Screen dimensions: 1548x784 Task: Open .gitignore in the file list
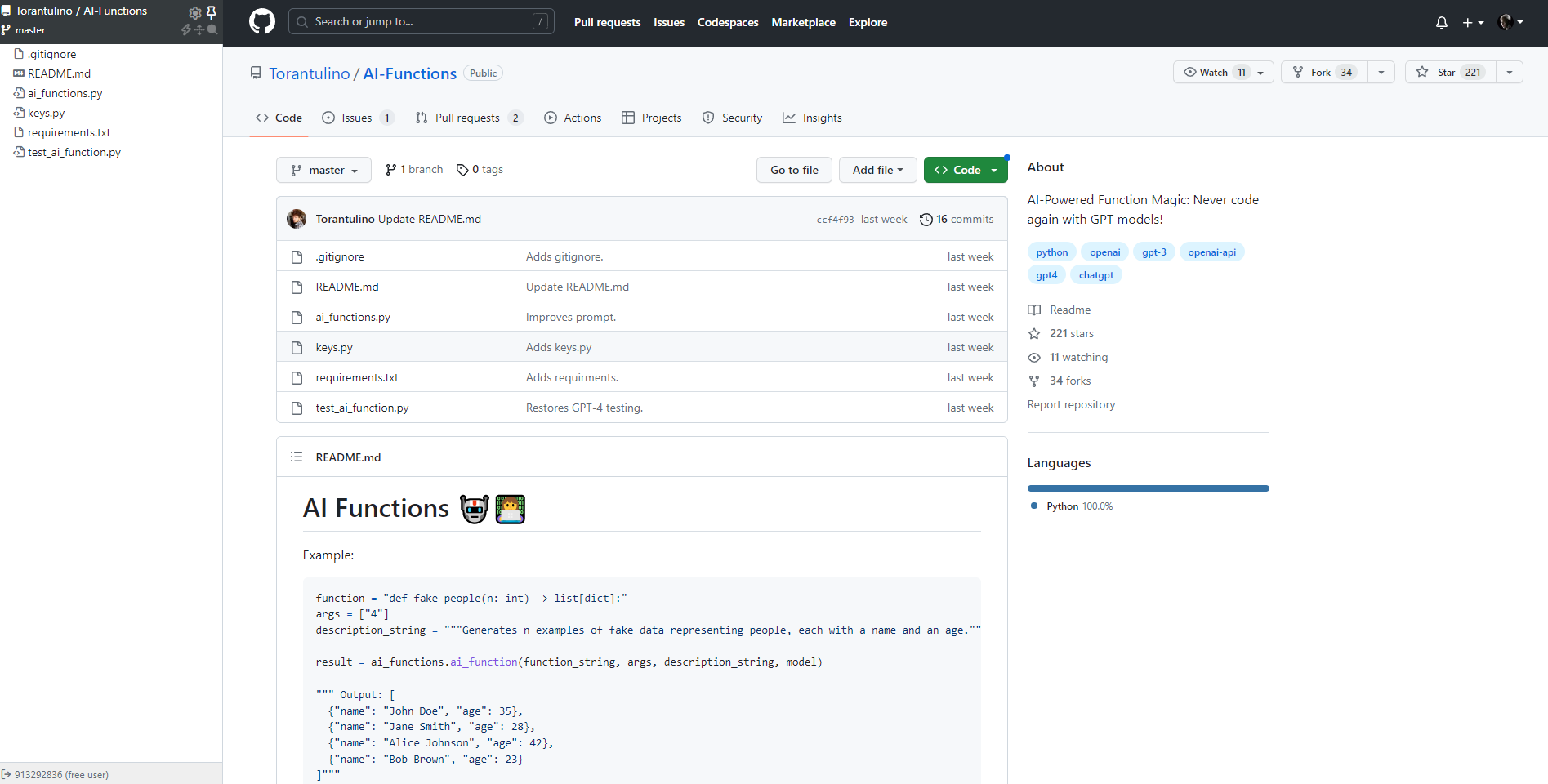(x=340, y=256)
